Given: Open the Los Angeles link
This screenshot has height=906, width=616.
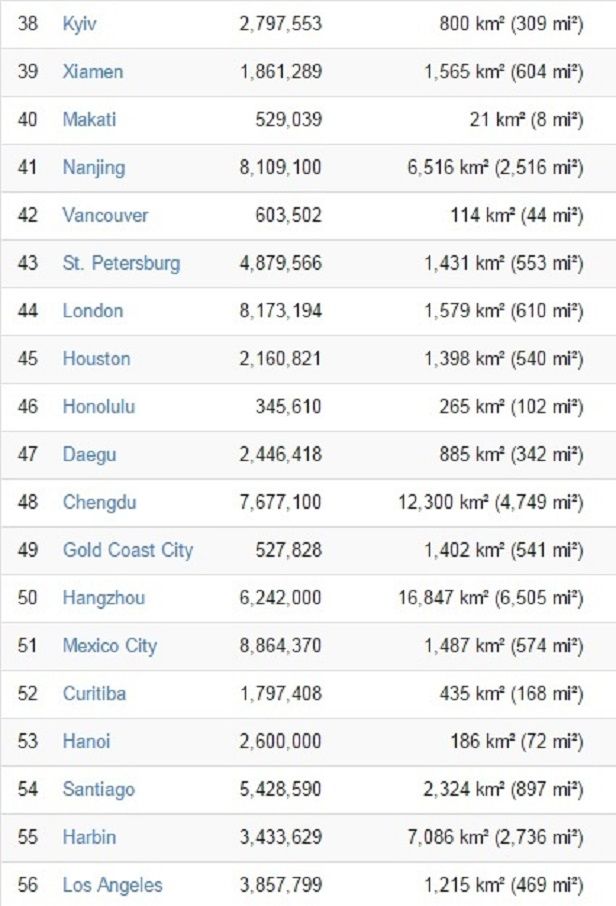Looking at the screenshot, I should [112, 885].
